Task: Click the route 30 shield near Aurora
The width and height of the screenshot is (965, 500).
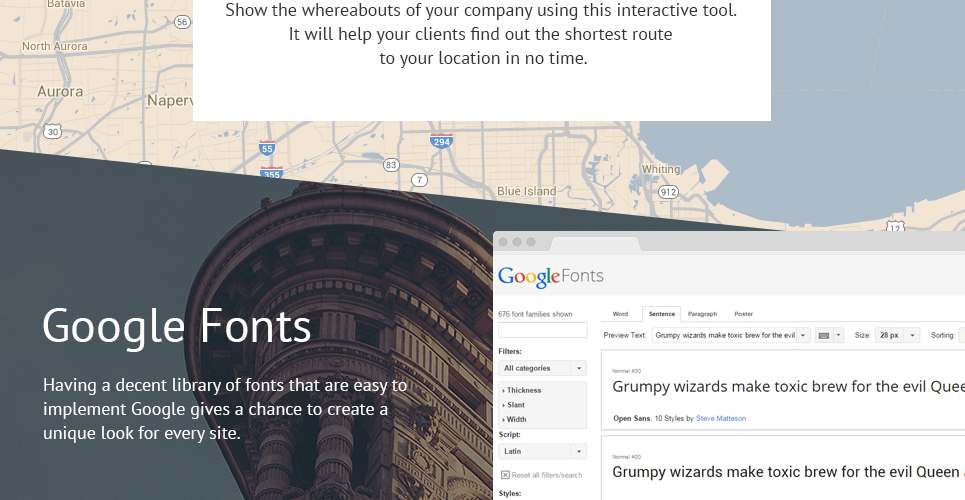Action: (53, 131)
